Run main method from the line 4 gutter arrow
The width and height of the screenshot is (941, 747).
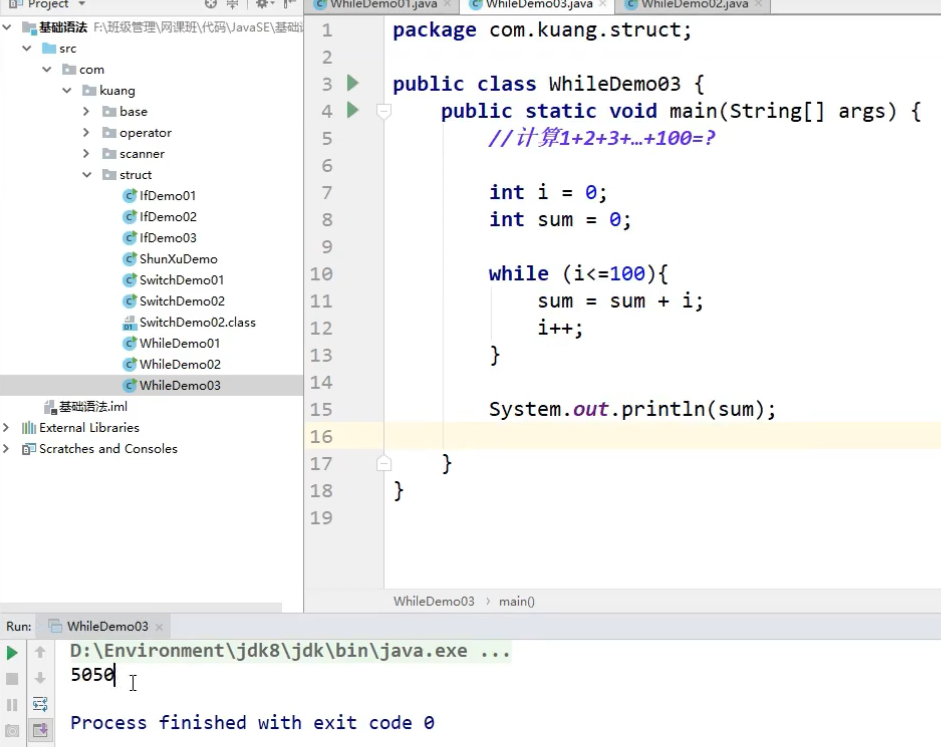click(353, 110)
